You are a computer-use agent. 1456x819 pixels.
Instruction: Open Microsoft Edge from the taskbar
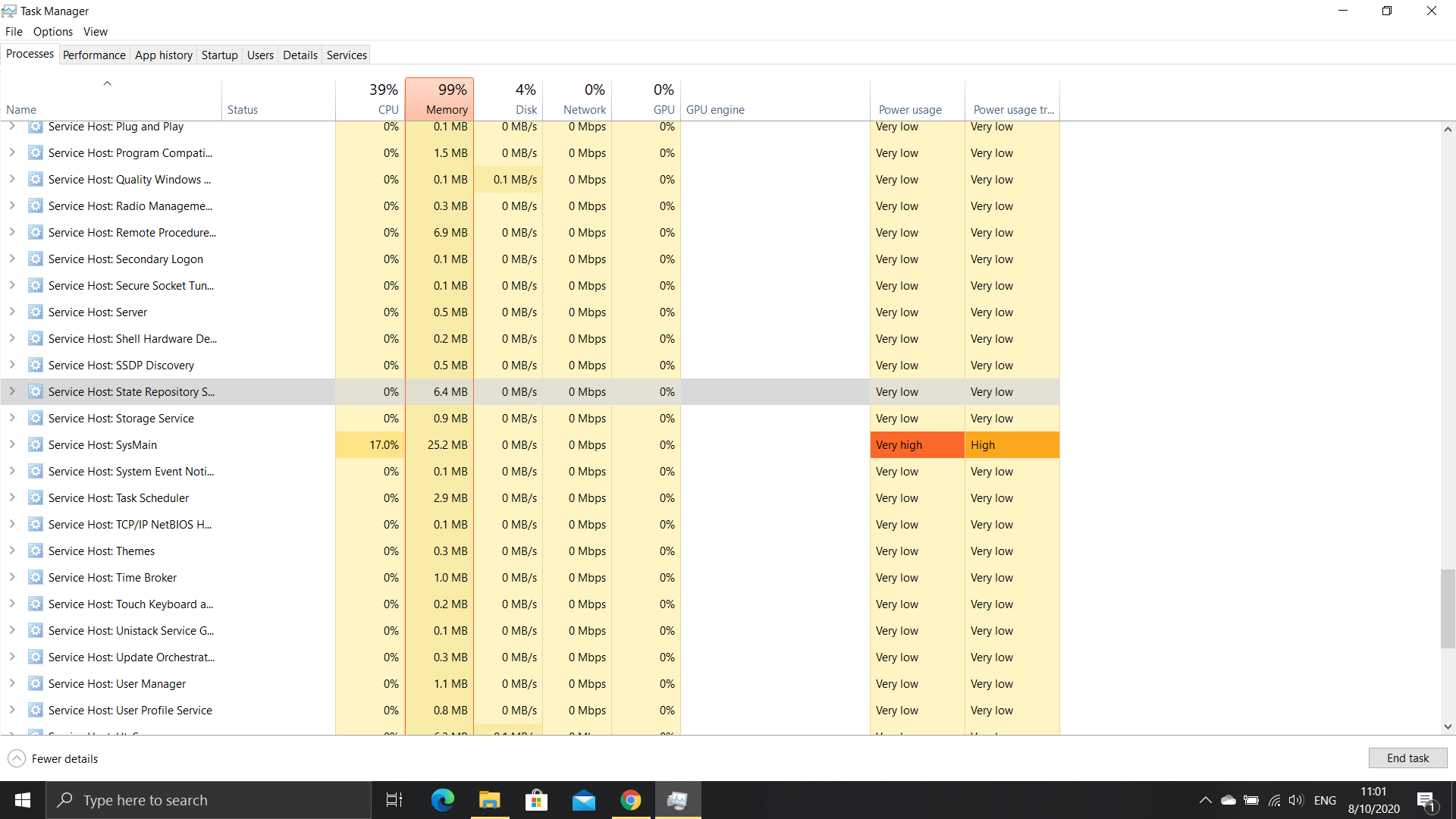(442, 800)
